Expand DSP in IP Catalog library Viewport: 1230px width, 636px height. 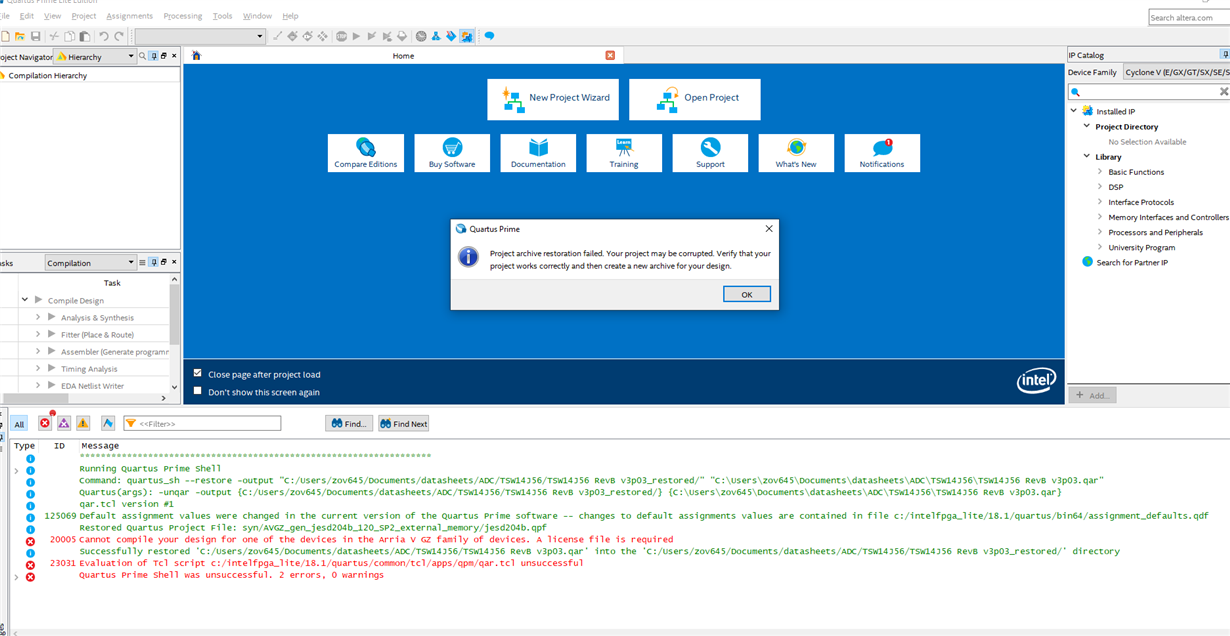[1100, 187]
